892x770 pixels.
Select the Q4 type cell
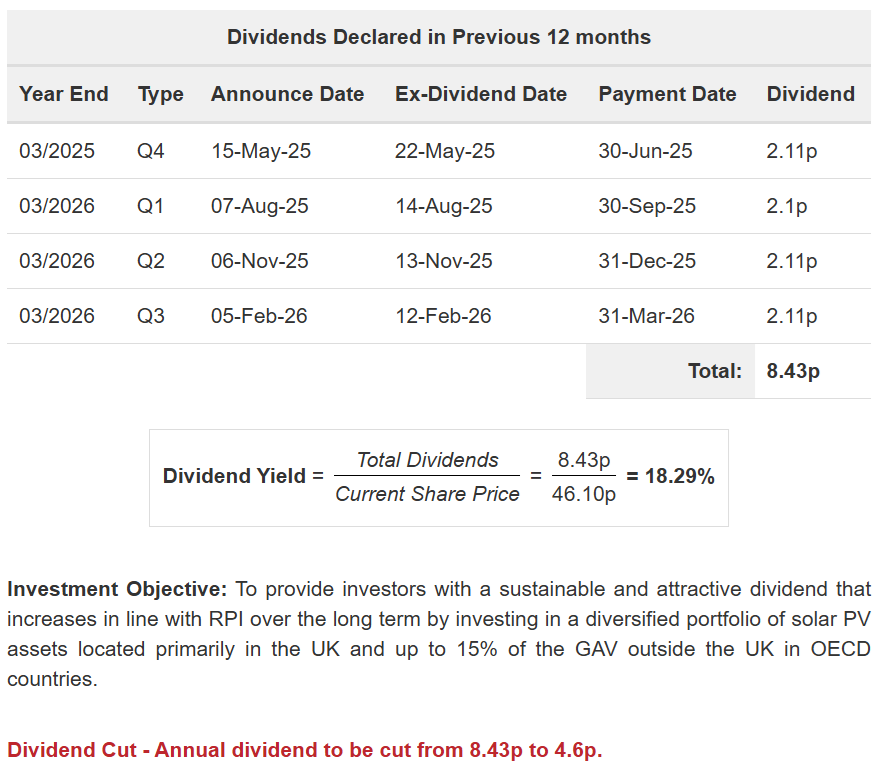pyautogui.click(x=151, y=151)
